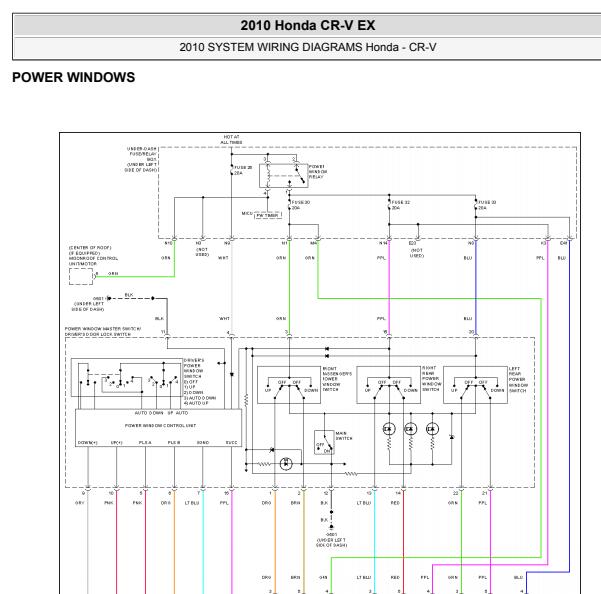Select the power window master switch label
Screen dimensions: 601x594
coord(103,331)
